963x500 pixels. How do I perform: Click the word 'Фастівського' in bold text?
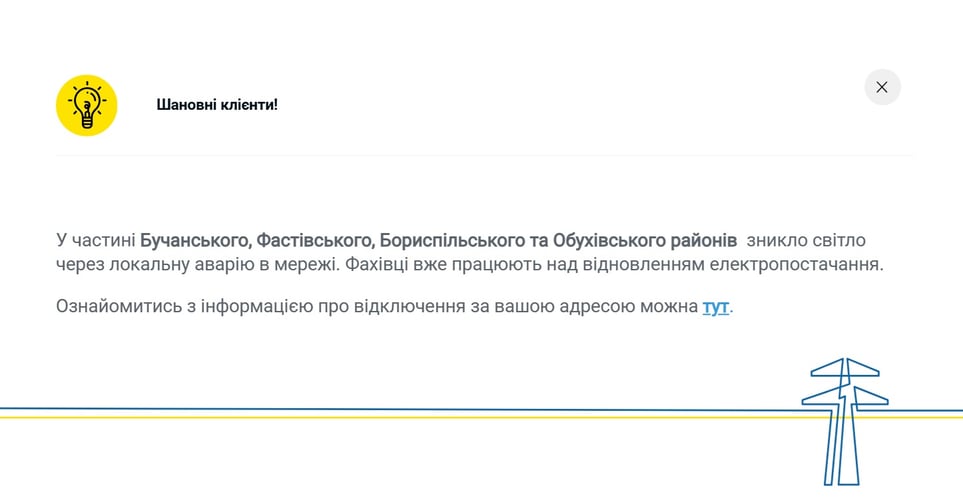[314, 241]
